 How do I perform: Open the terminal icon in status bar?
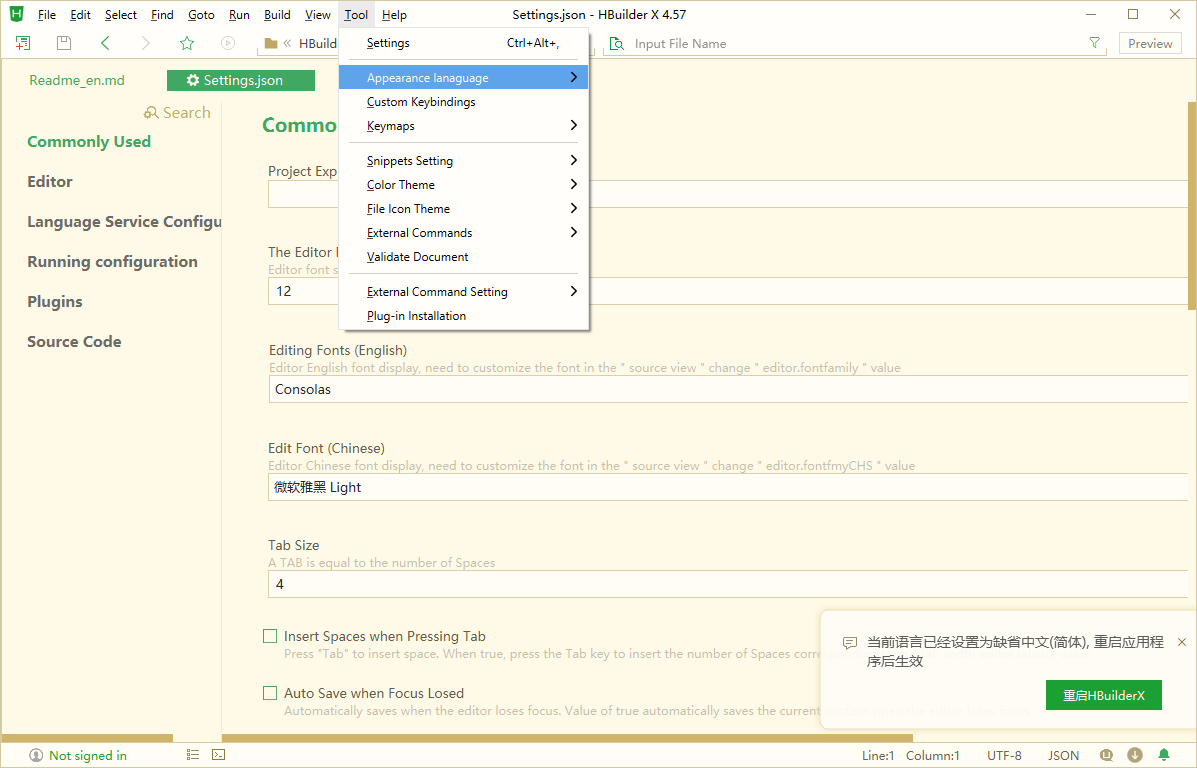pos(219,755)
